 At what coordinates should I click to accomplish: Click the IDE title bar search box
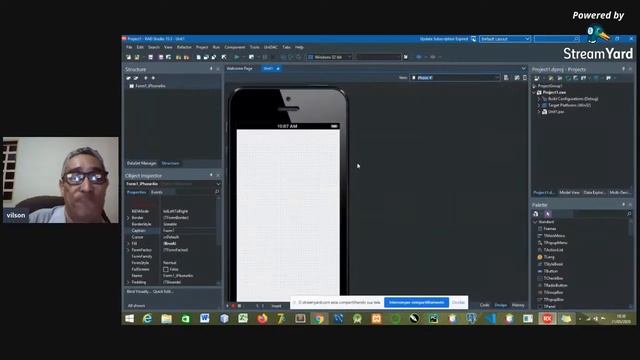pyautogui.click(x=557, y=39)
